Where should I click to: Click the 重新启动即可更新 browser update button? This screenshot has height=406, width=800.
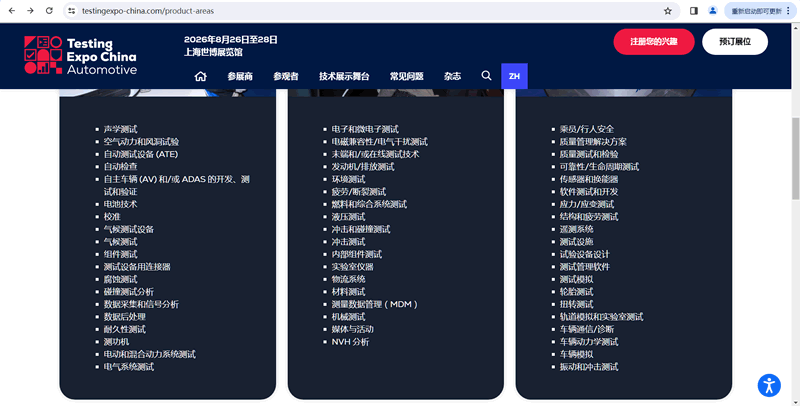pos(758,10)
